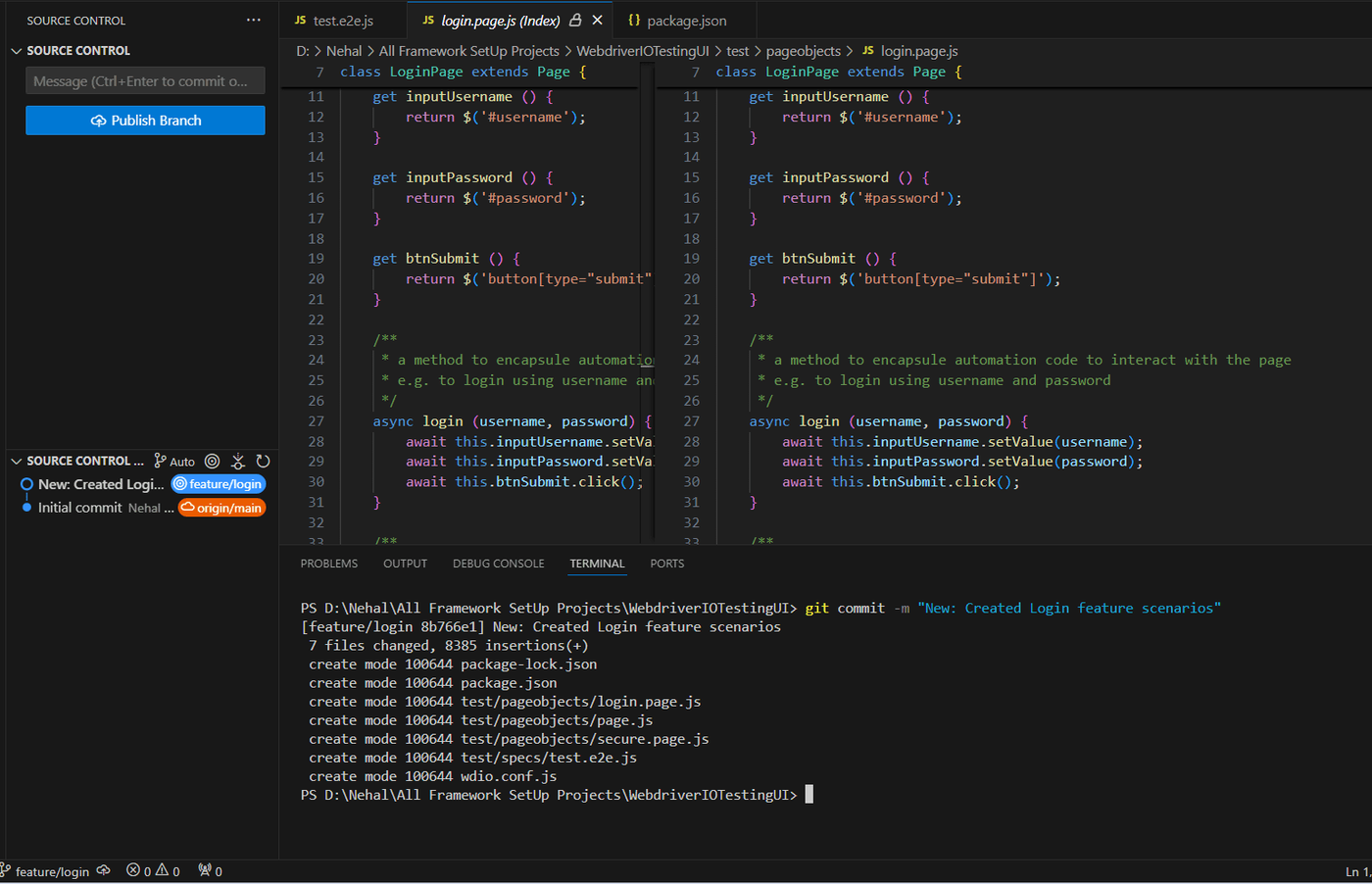Refresh the source control graph
The height and width of the screenshot is (884, 1372).
click(263, 462)
